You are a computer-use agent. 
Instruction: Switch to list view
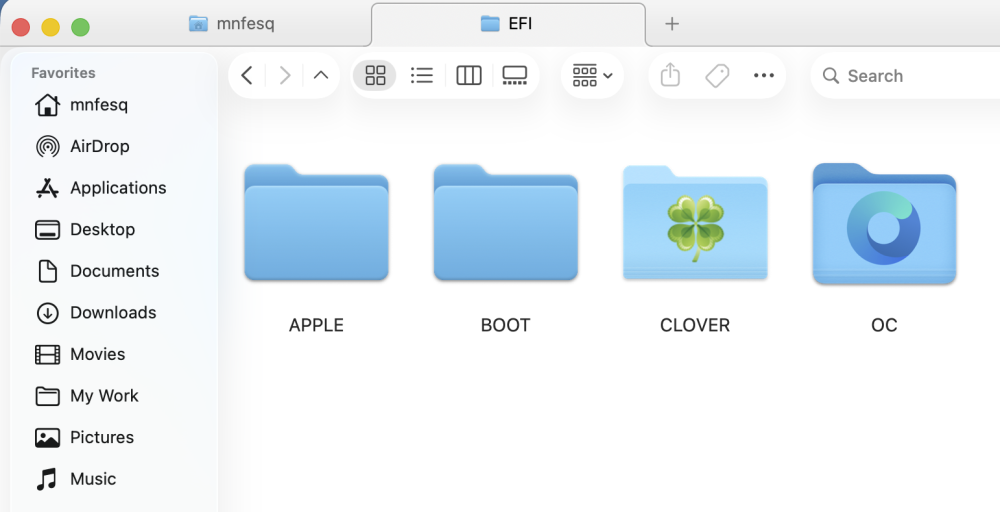click(422, 76)
